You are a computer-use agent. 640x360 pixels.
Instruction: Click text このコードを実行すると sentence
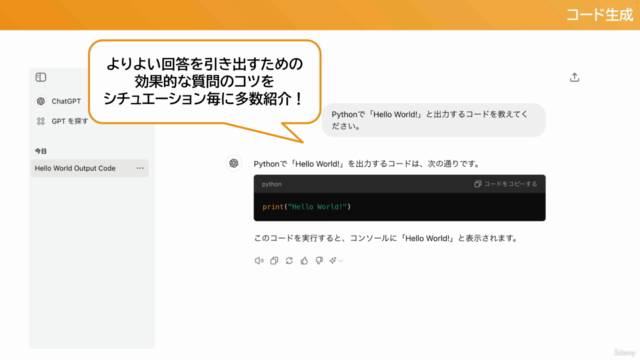pos(386,238)
